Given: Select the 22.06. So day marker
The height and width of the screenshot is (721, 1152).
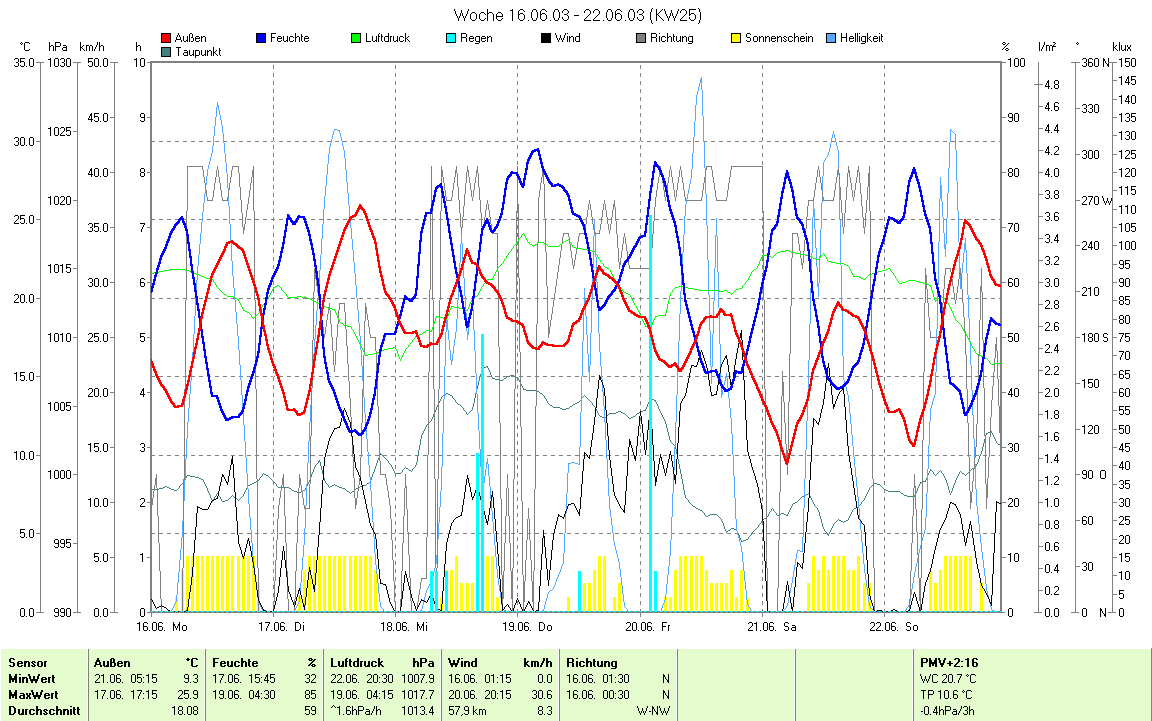Looking at the screenshot, I should tap(892, 627).
